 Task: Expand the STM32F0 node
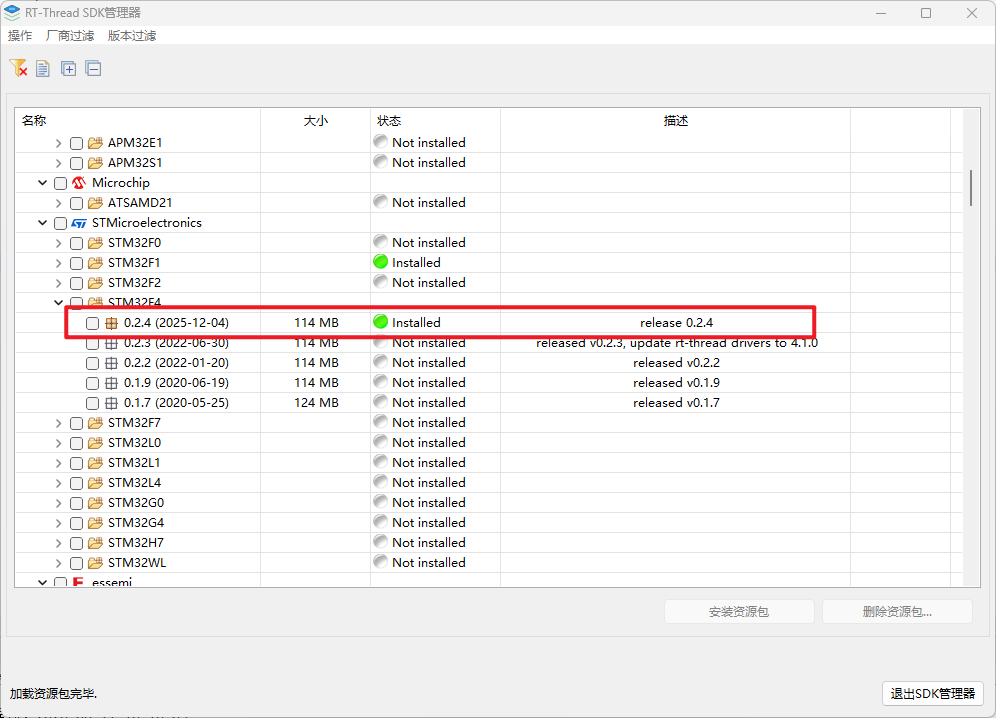click(58, 243)
